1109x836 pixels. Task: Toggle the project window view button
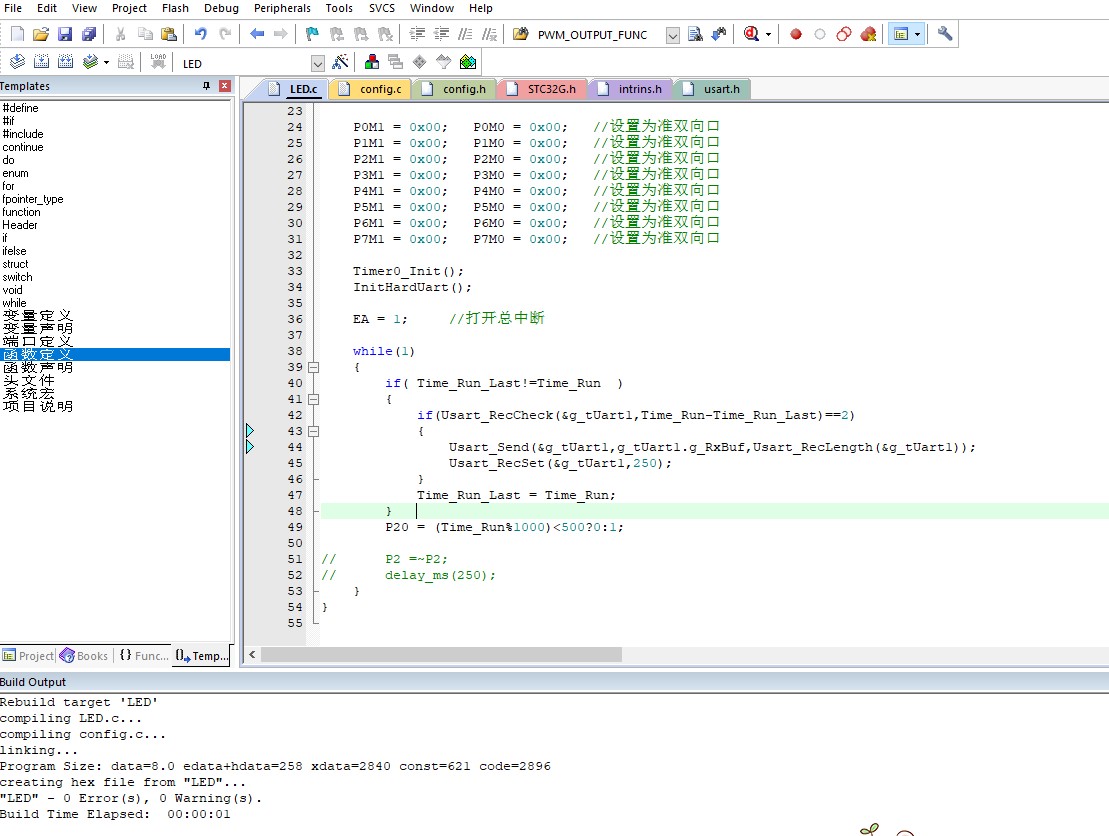901,34
